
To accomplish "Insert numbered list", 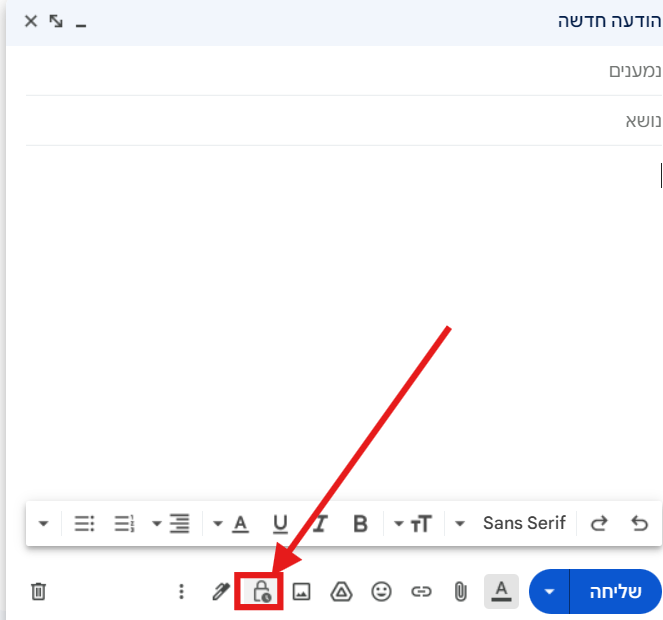I will point(124,524).
